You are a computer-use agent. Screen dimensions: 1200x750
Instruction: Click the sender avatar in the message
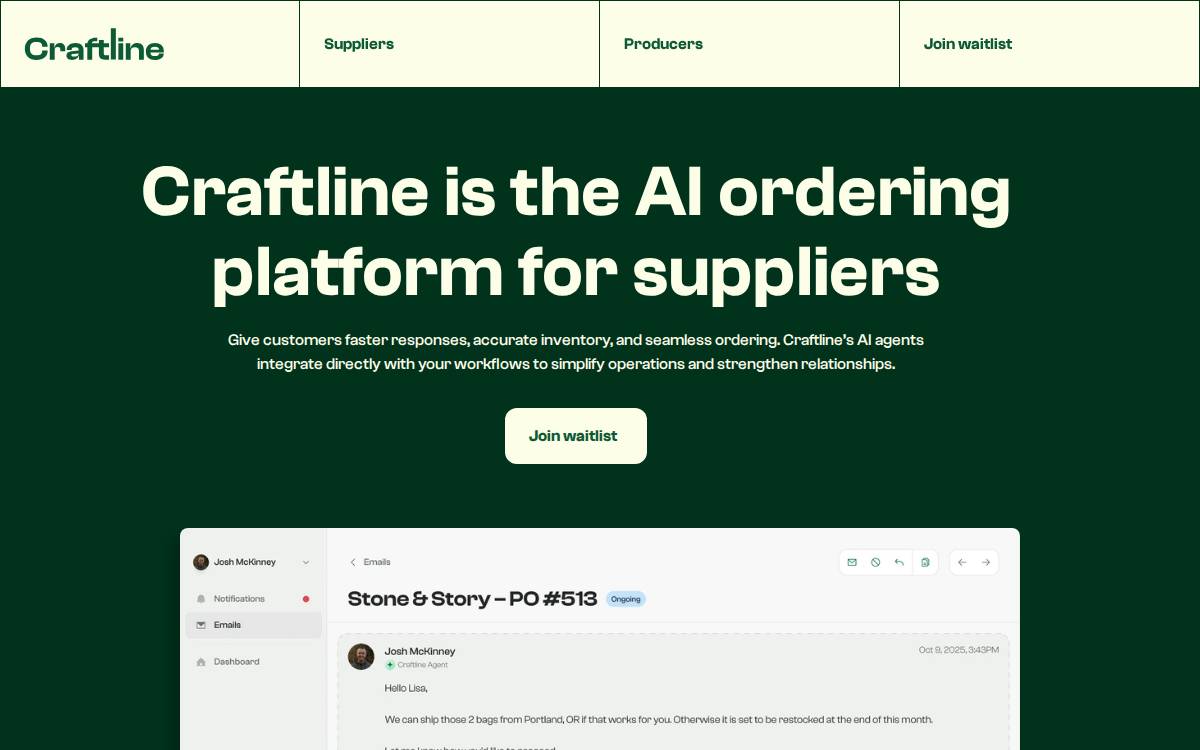(x=361, y=657)
